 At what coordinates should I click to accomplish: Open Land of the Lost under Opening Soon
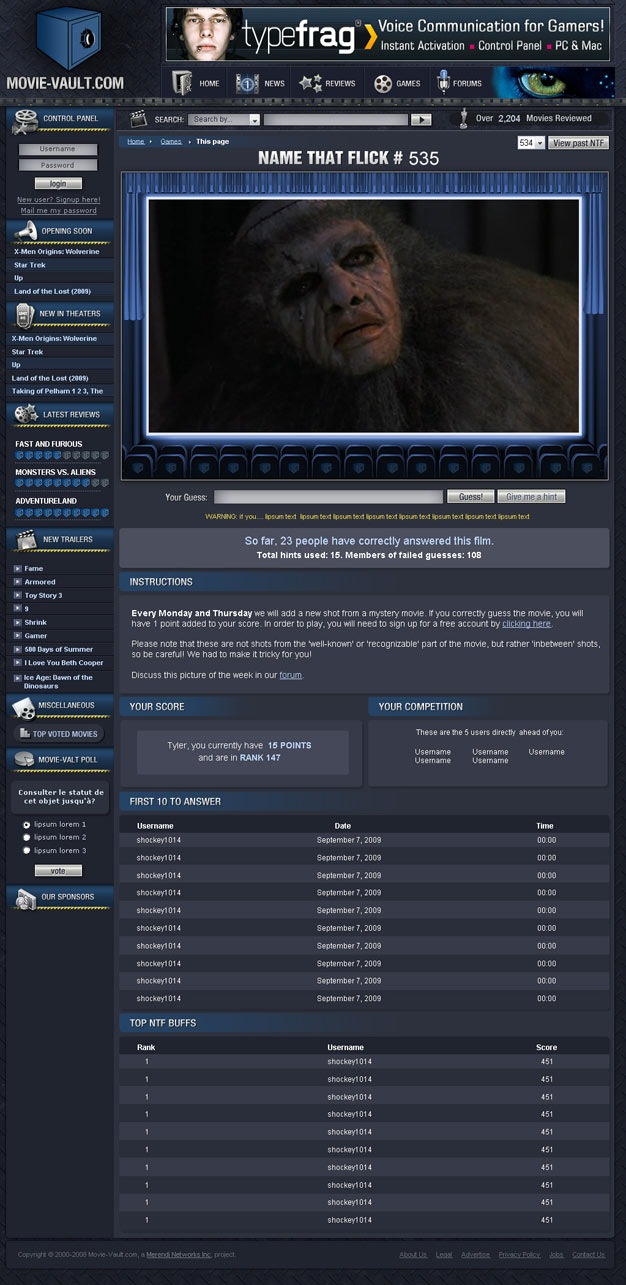click(x=52, y=291)
